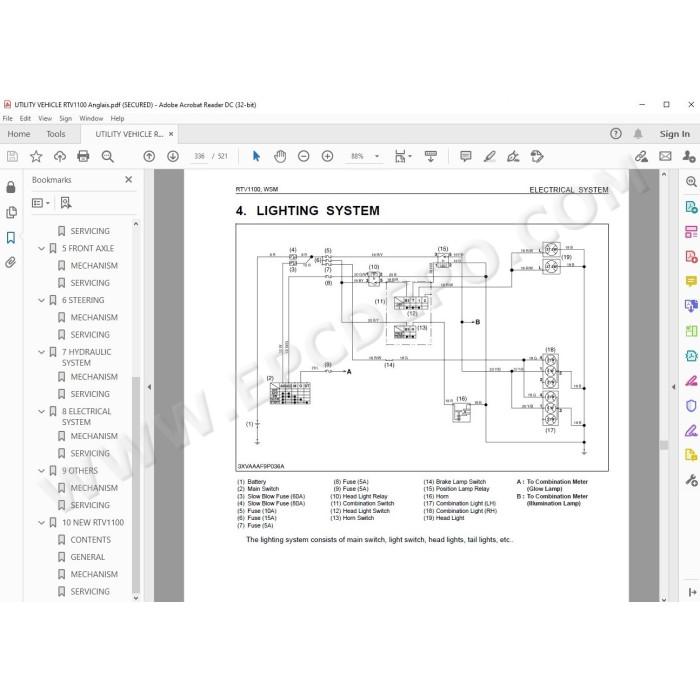The height and width of the screenshot is (700, 700).
Task: Click the Sign In link
Action: [x=675, y=134]
